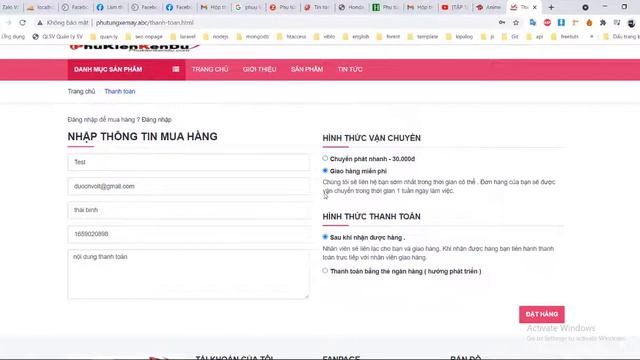Bookmark this page with the star icon
This screenshot has width=640, height=360.
[516, 23]
